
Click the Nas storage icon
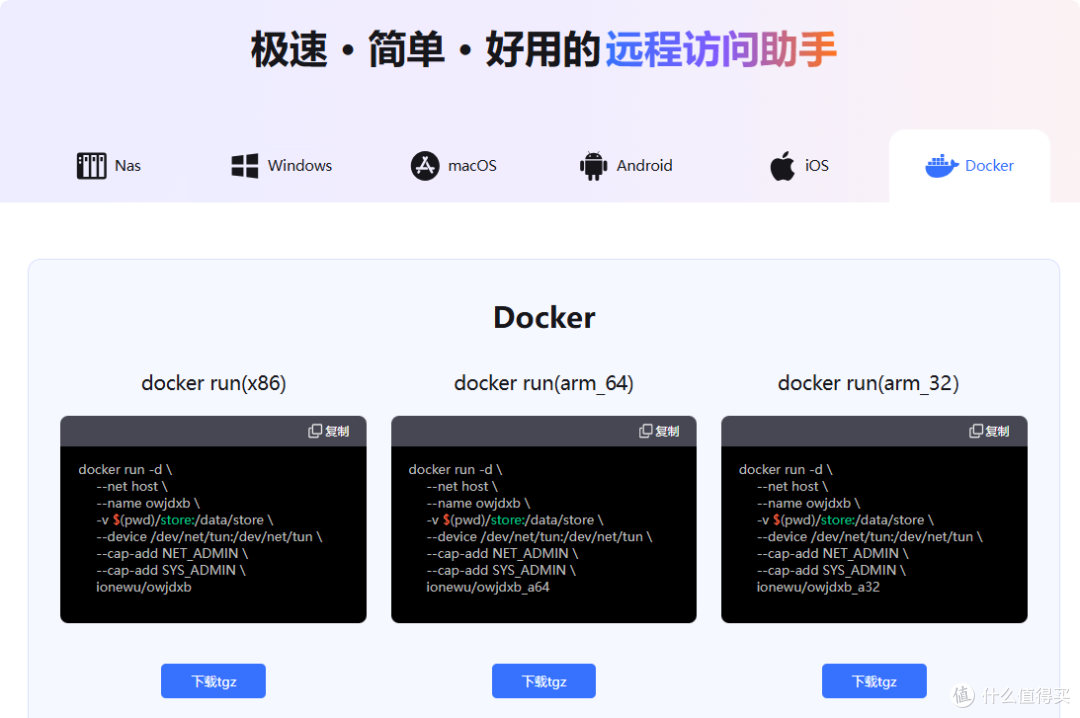coord(91,165)
